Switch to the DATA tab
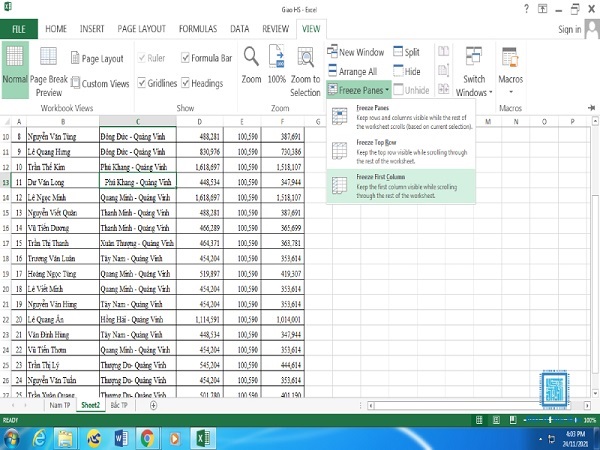The width and height of the screenshot is (600, 450). [x=240, y=29]
